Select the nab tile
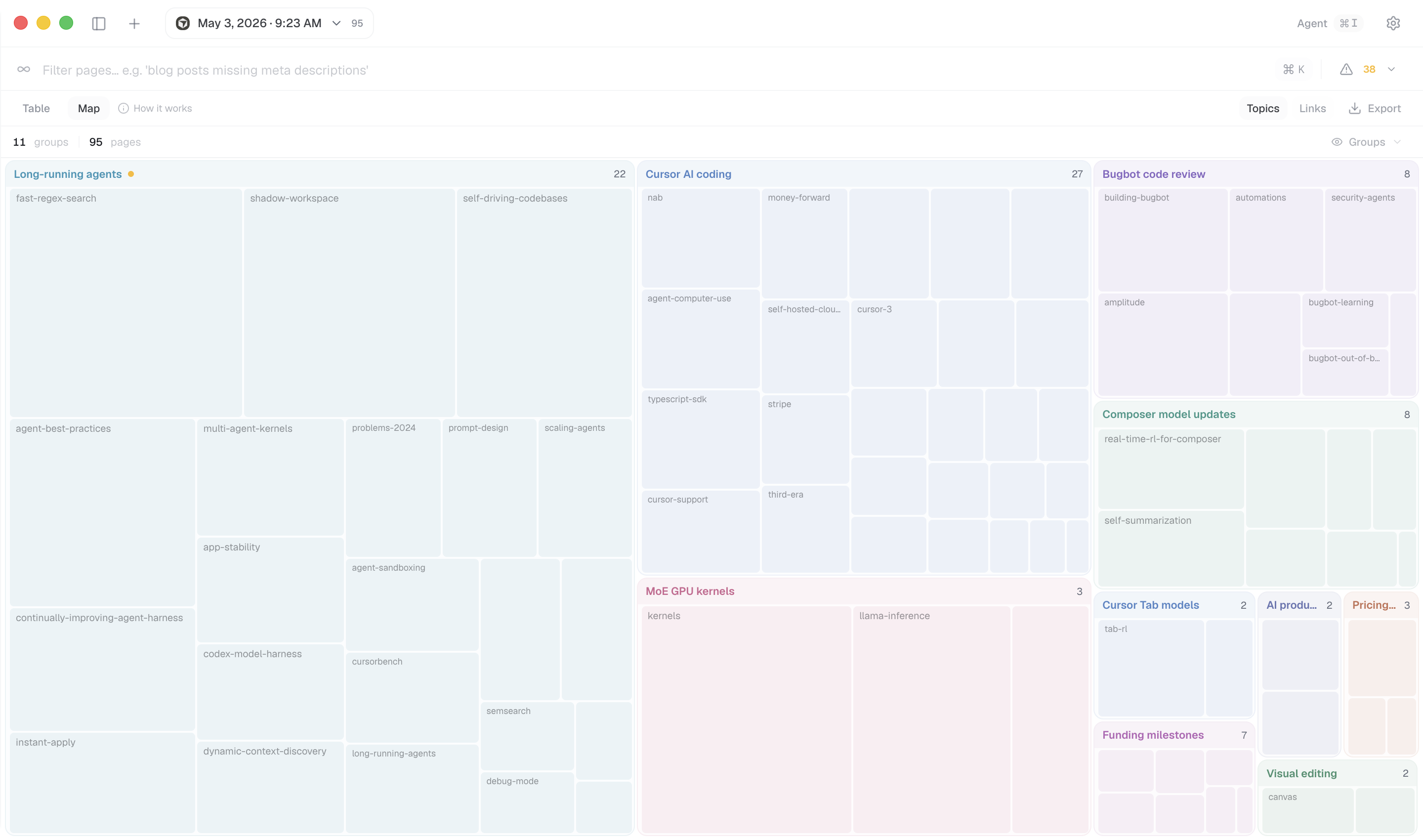1423x840 pixels. pos(700,238)
